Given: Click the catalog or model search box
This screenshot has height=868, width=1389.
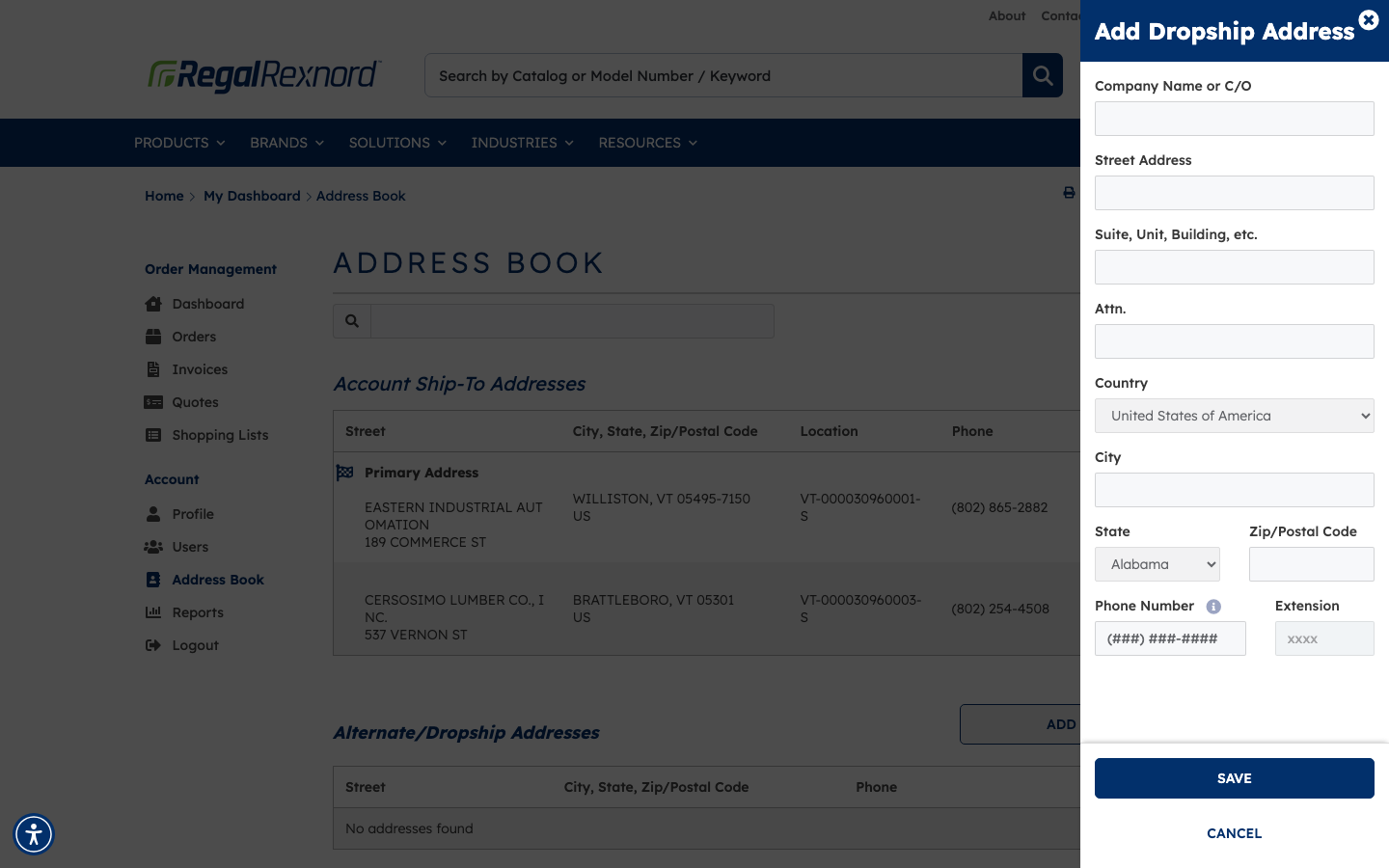Looking at the screenshot, I should pos(723,75).
